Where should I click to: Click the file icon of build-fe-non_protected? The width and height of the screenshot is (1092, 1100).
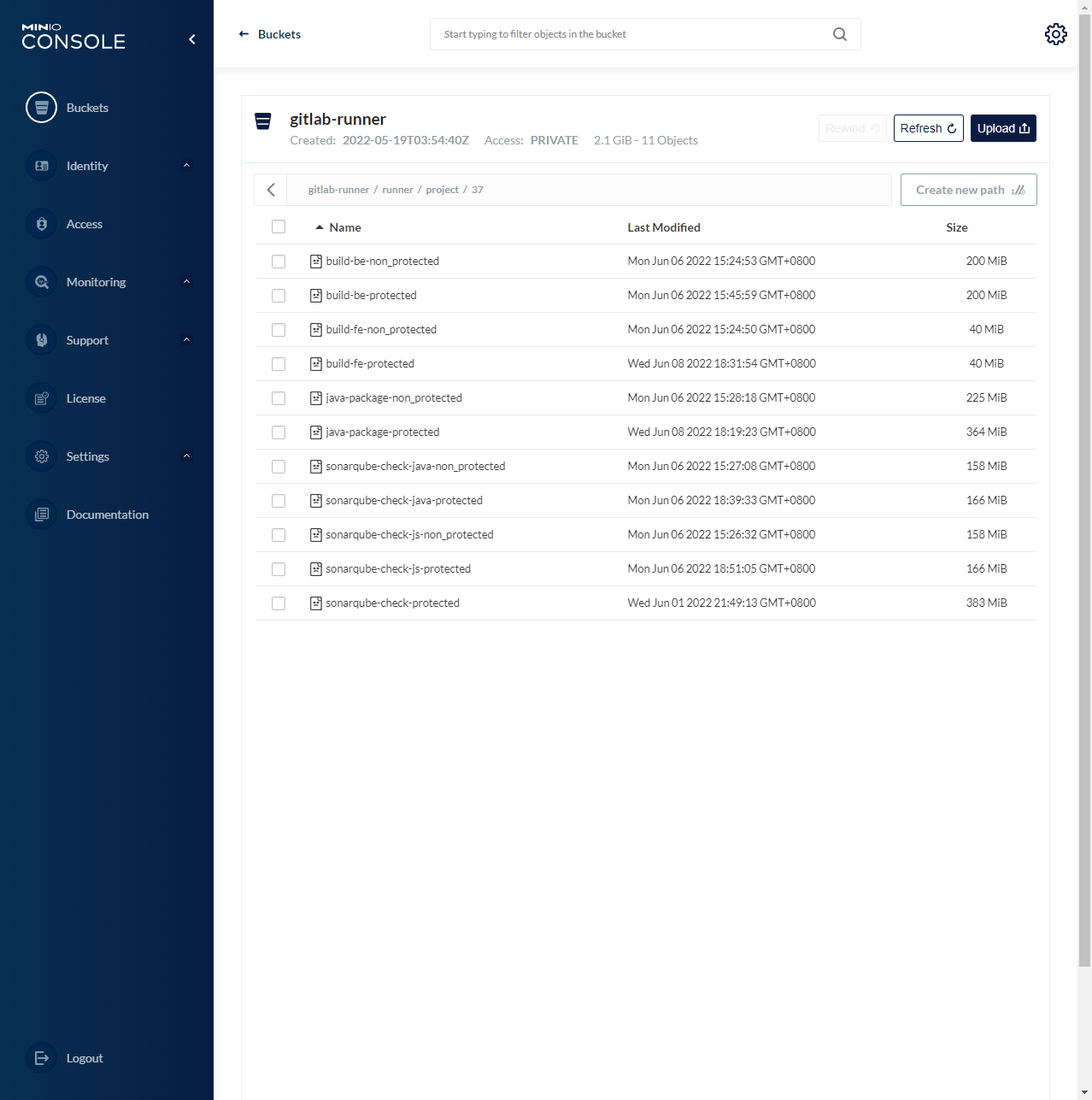pyautogui.click(x=316, y=330)
